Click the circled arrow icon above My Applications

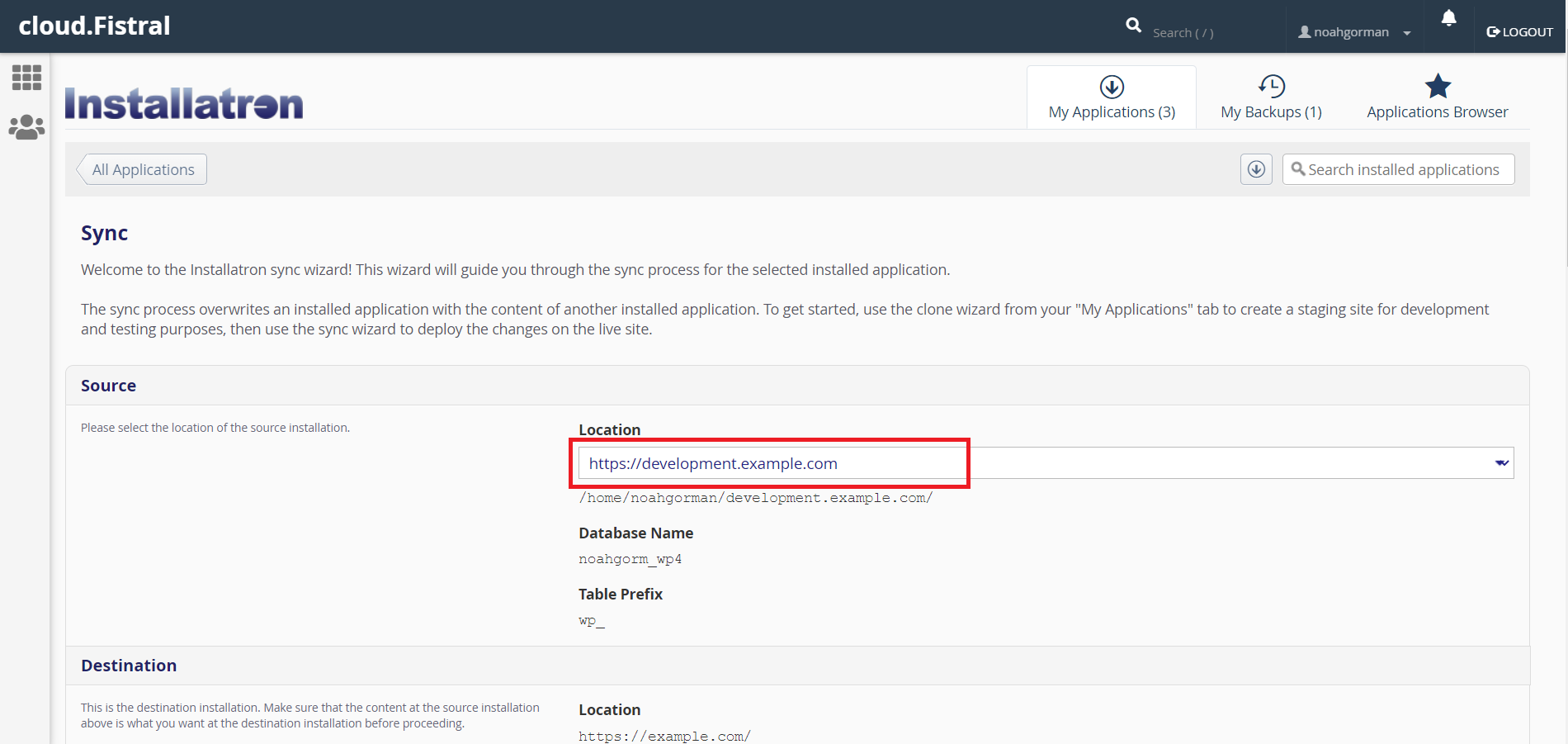1112,86
